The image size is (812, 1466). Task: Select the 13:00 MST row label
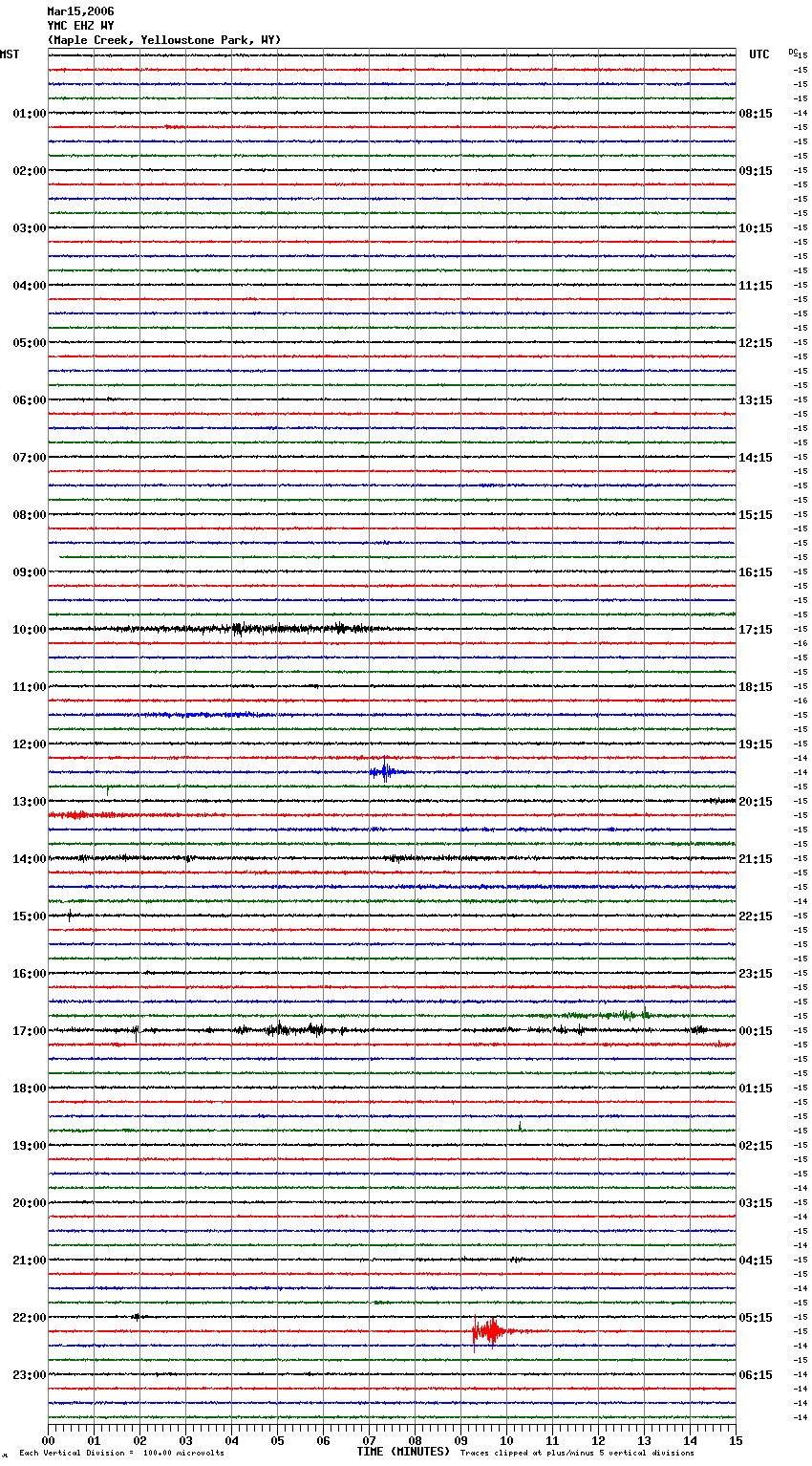(30, 802)
